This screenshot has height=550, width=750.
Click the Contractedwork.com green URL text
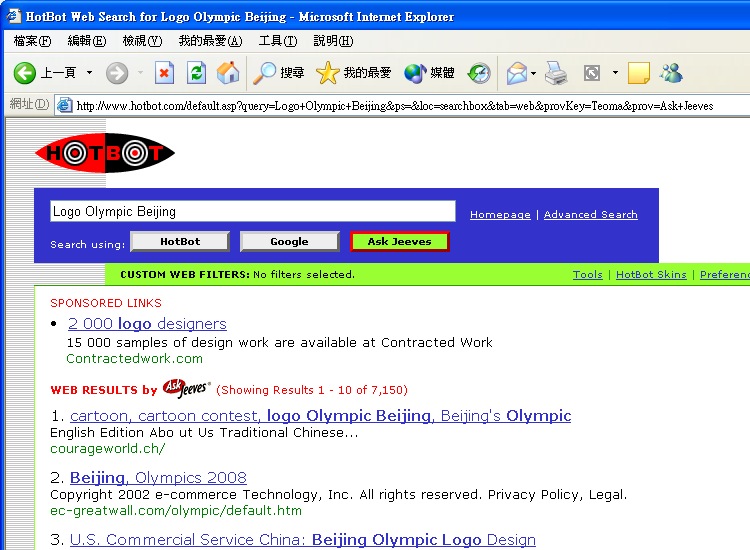134,359
